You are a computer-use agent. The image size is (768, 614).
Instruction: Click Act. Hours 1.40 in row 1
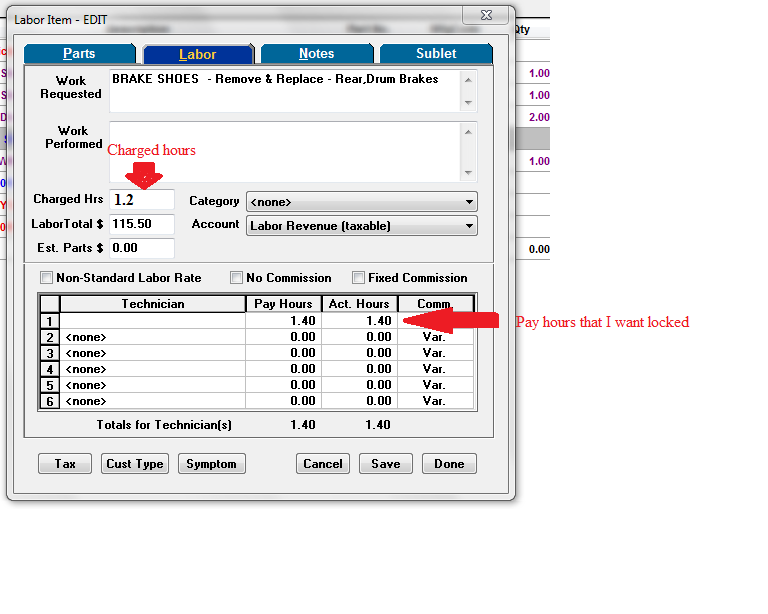359,321
